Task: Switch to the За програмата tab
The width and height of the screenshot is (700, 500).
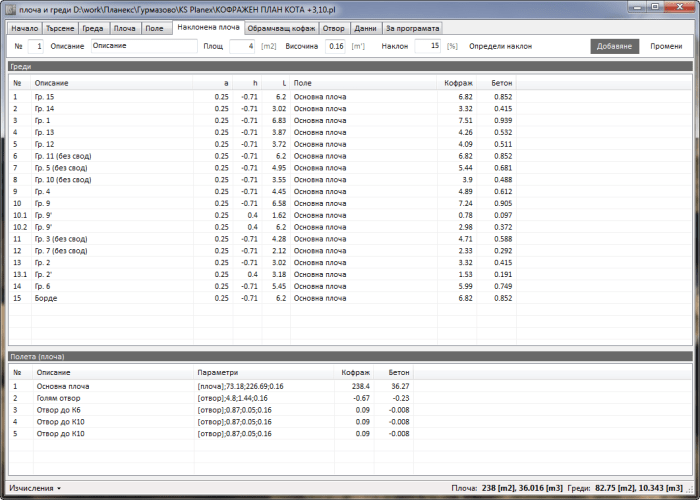Action: pos(412,28)
